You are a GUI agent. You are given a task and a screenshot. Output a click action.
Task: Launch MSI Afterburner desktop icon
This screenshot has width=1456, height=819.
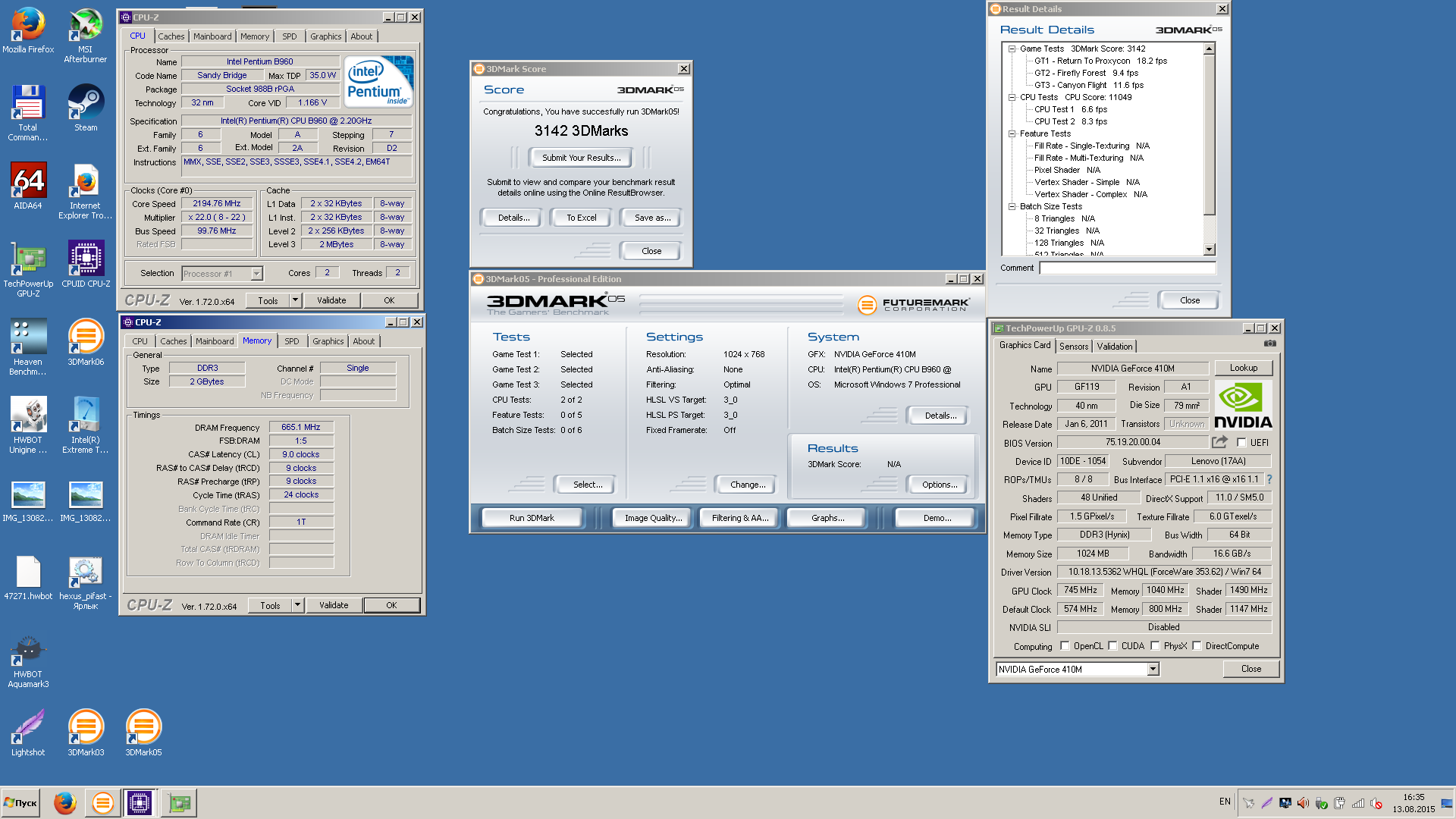86,35
